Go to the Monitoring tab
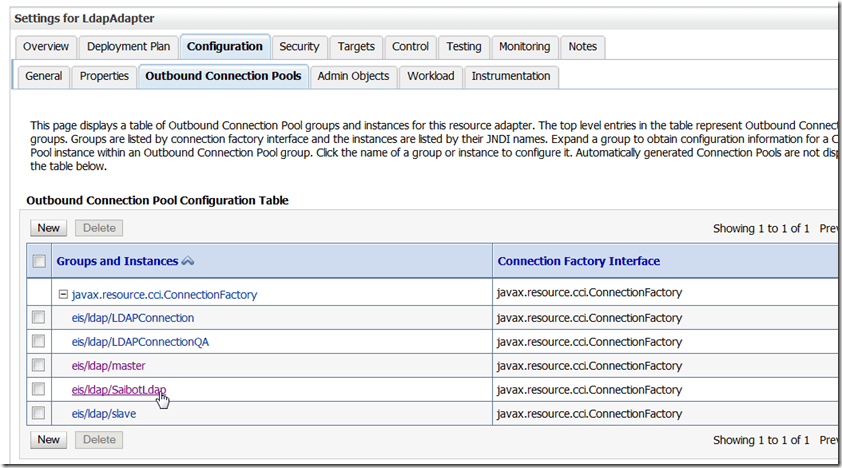 coord(524,47)
